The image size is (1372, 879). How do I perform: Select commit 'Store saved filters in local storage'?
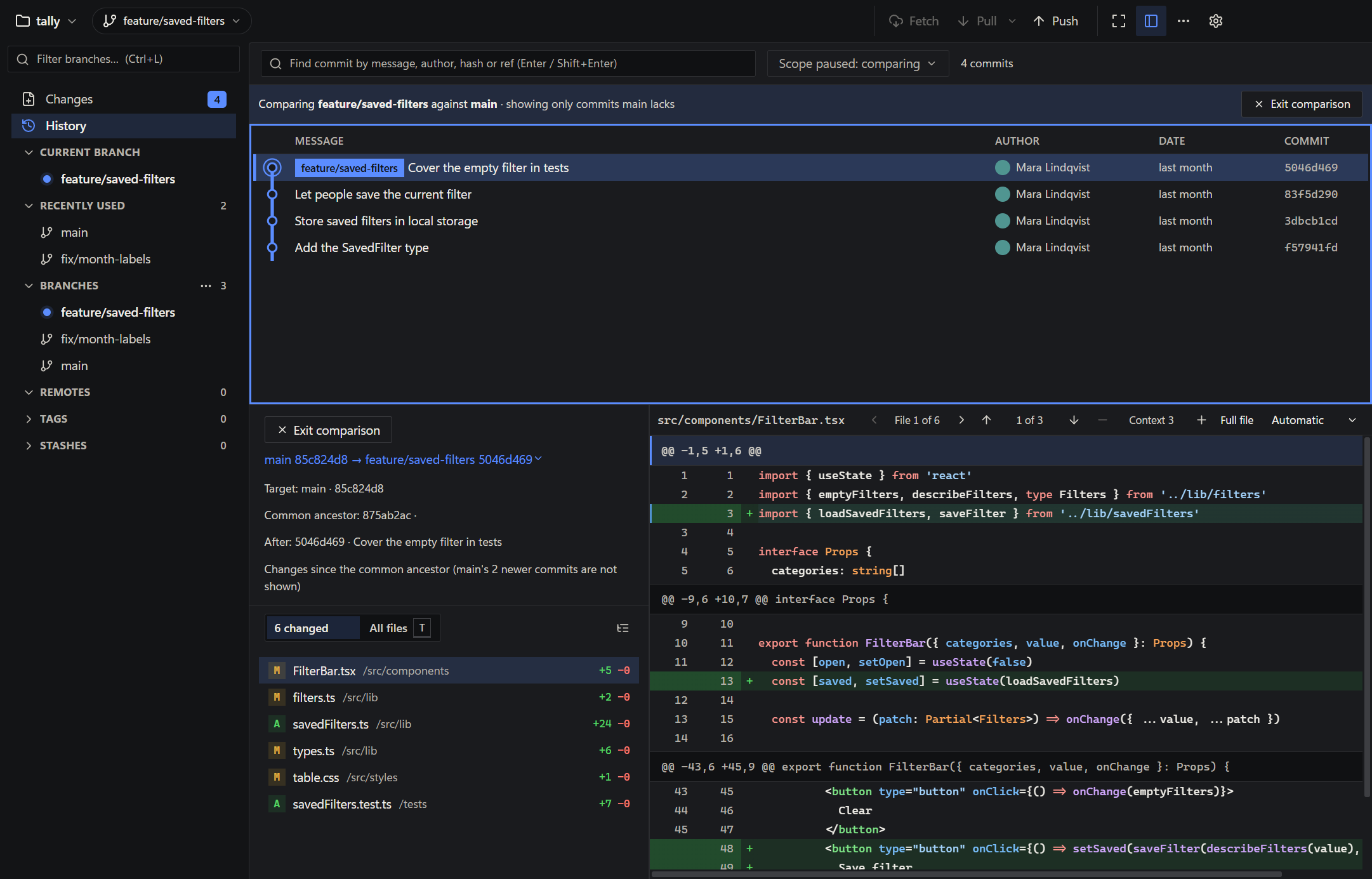(811, 221)
